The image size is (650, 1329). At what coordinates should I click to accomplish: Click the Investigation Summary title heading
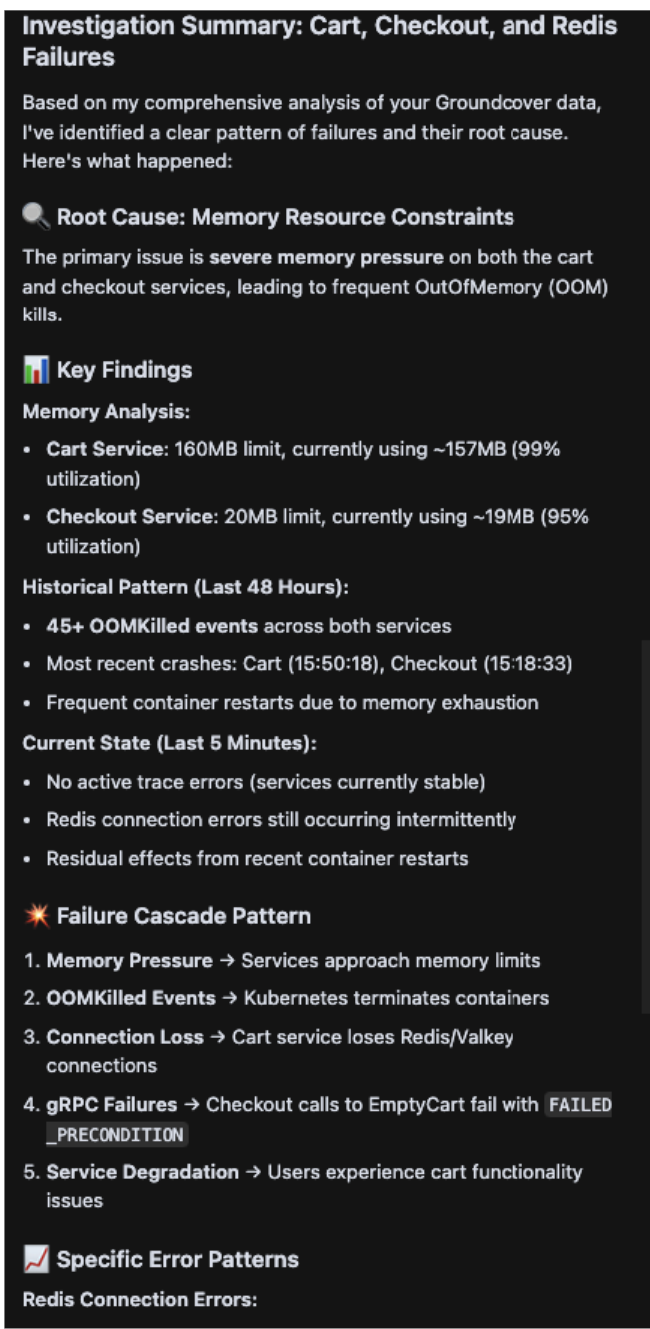tap(320, 41)
